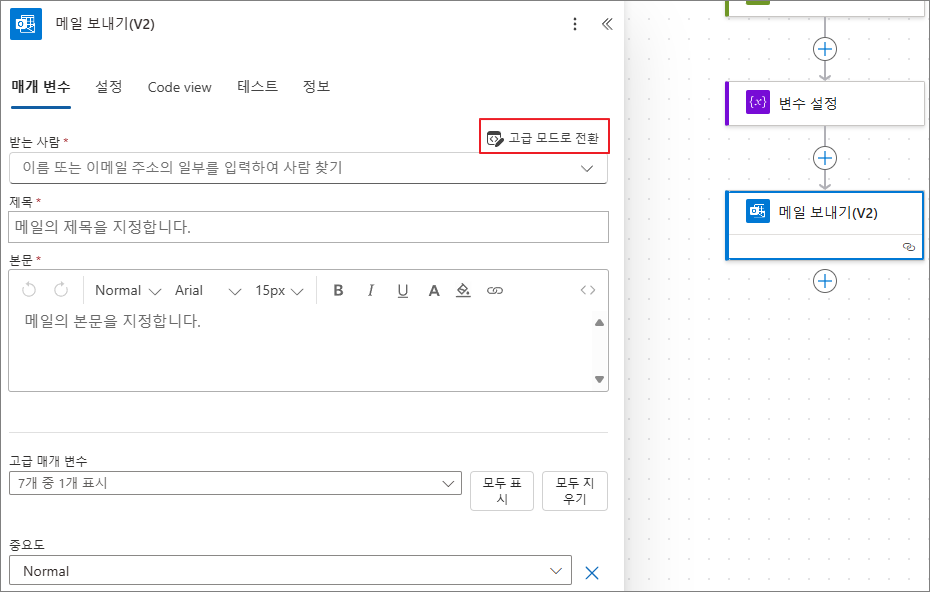Open the three-dot more options menu
This screenshot has width=930, height=592.
575,24
